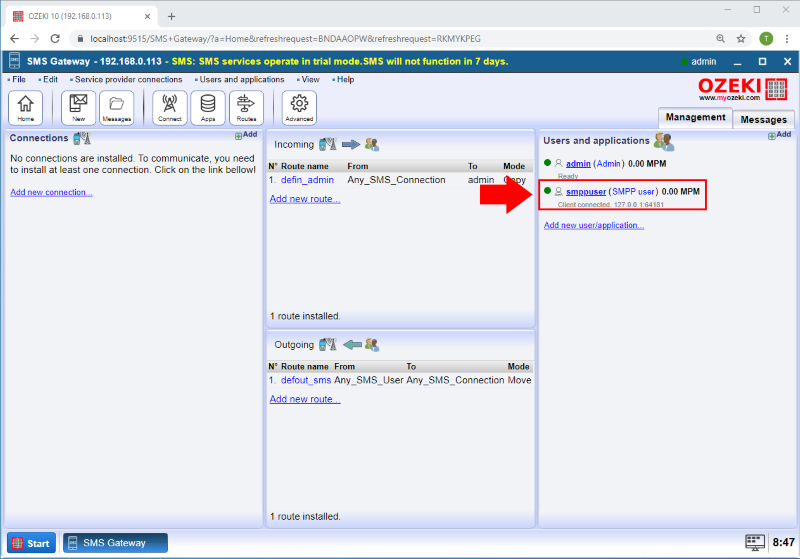Click the Add new connection link

click(x=51, y=192)
